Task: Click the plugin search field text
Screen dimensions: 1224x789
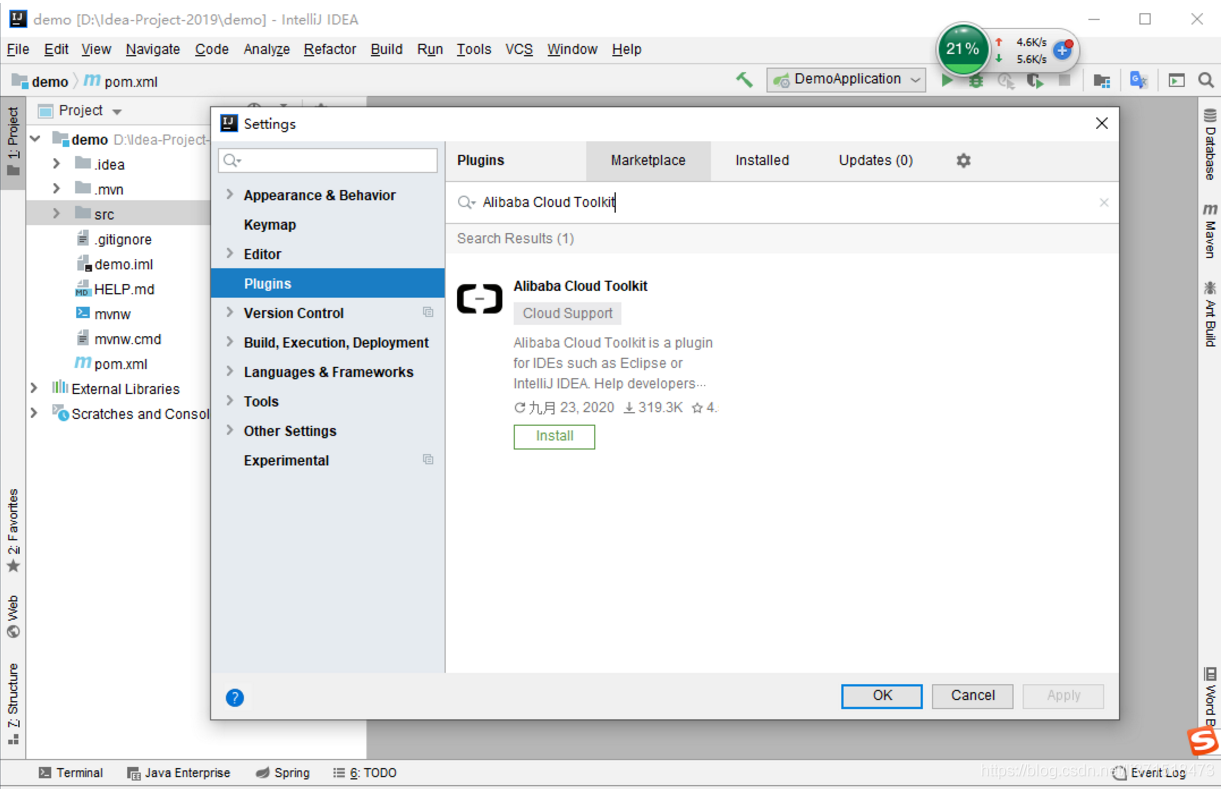Action: [549, 202]
